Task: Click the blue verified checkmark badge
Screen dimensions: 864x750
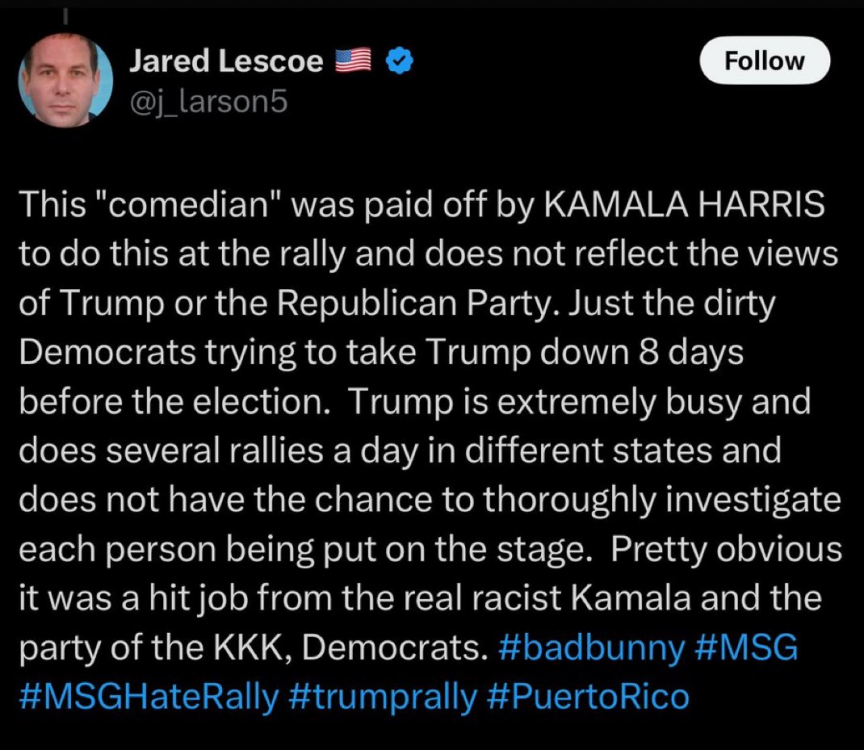Action: coord(400,62)
